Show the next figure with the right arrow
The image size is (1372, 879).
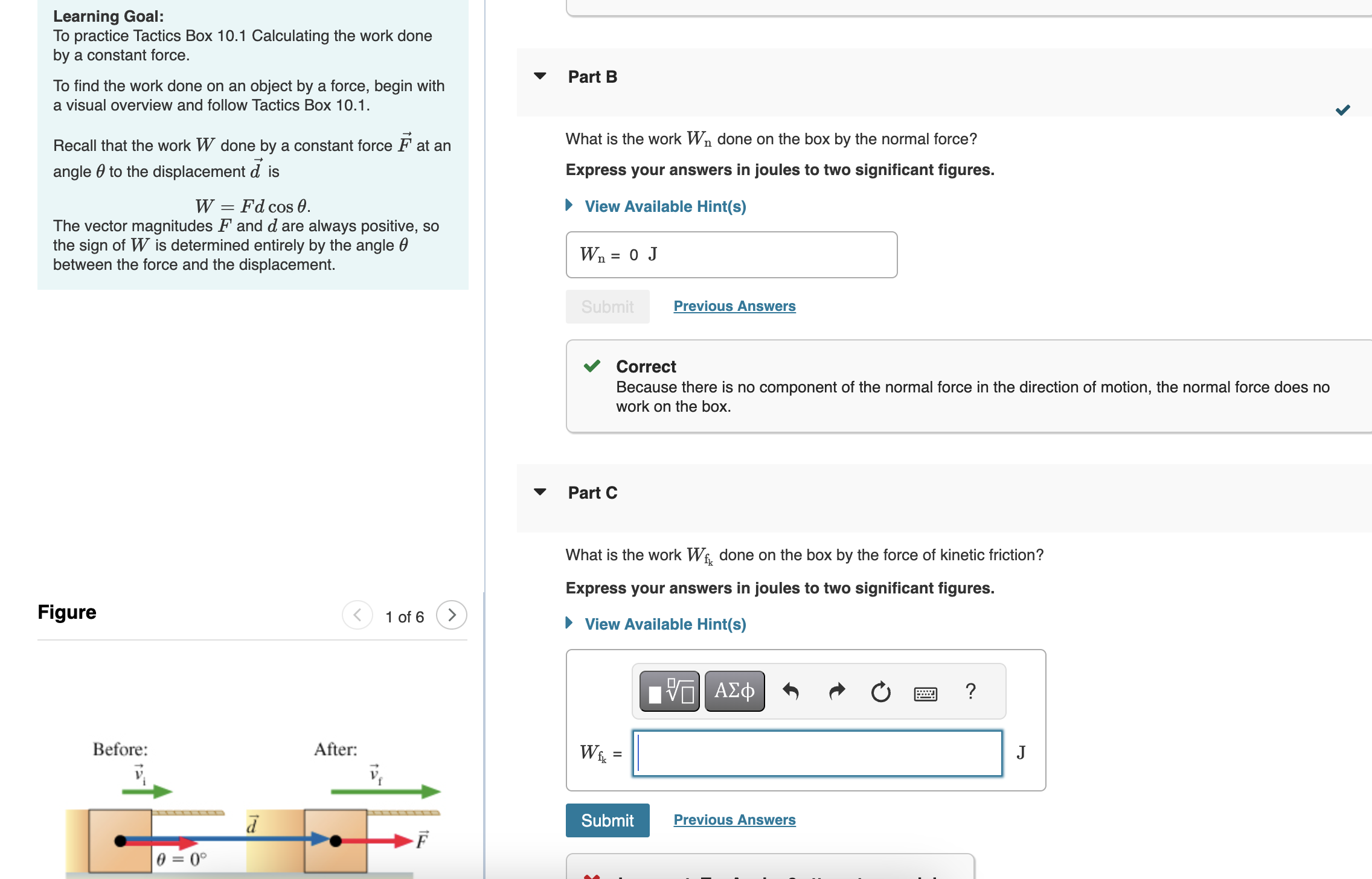tap(452, 616)
